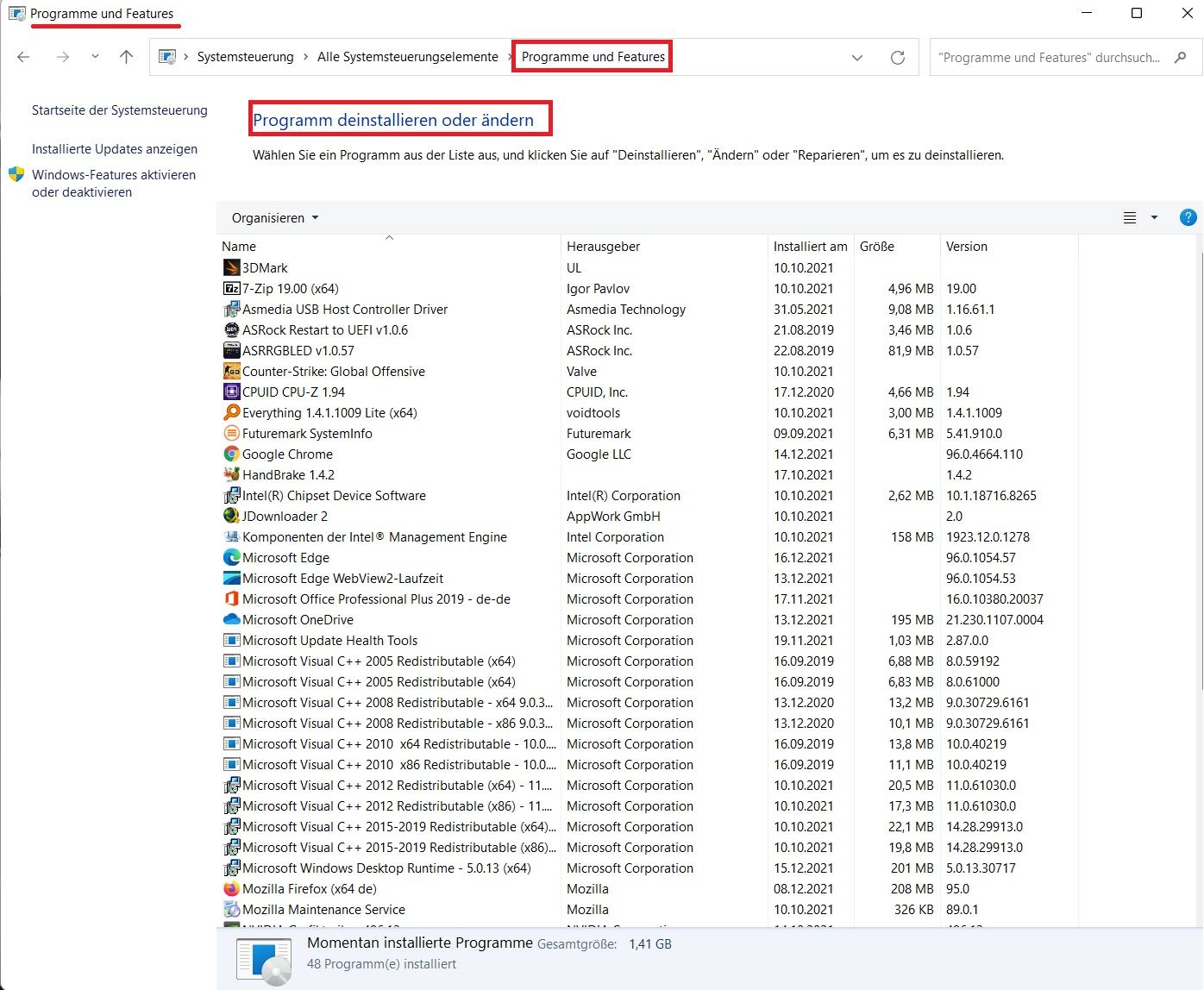Click the back navigation arrow
The image size is (1204, 990).
tap(24, 57)
